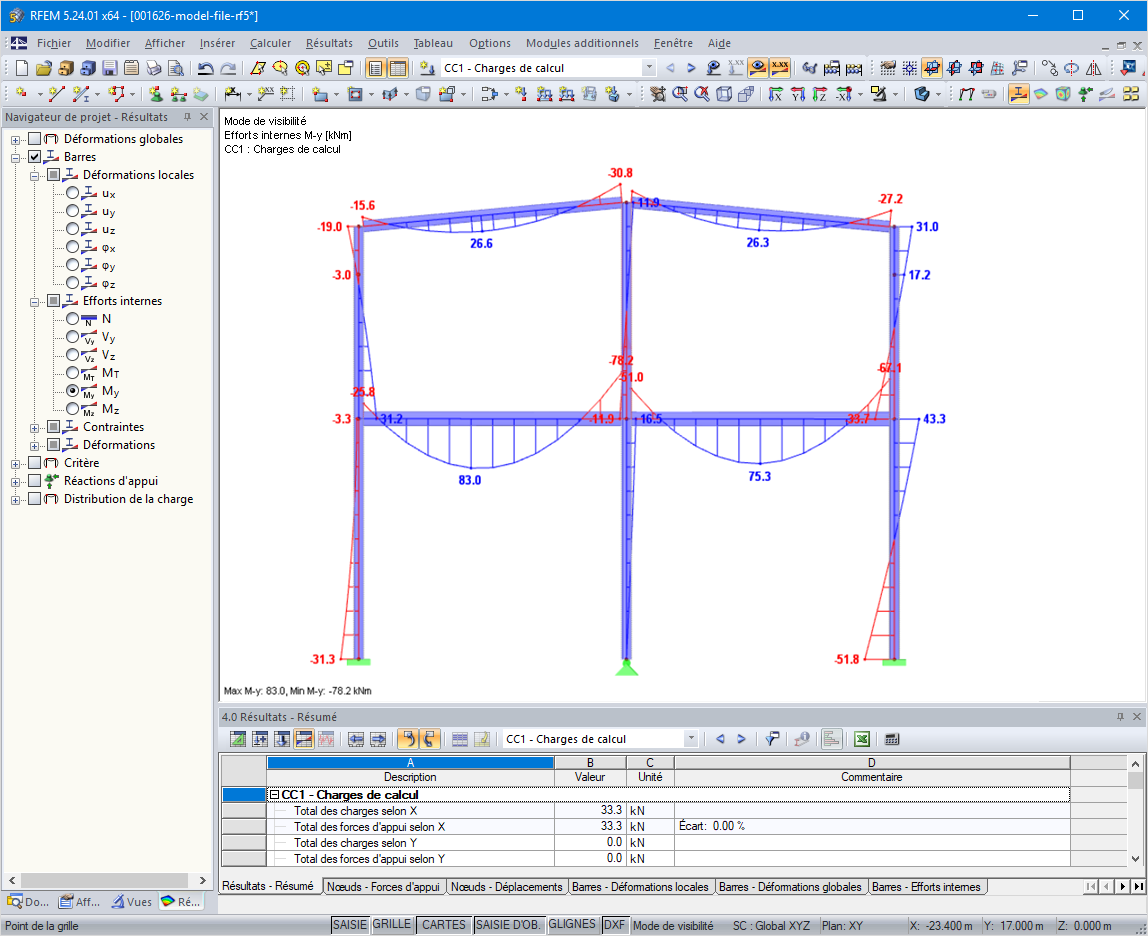Screen dimensions: 1148x936
Task: Toggle the DXF status bar button
Action: (x=614, y=925)
